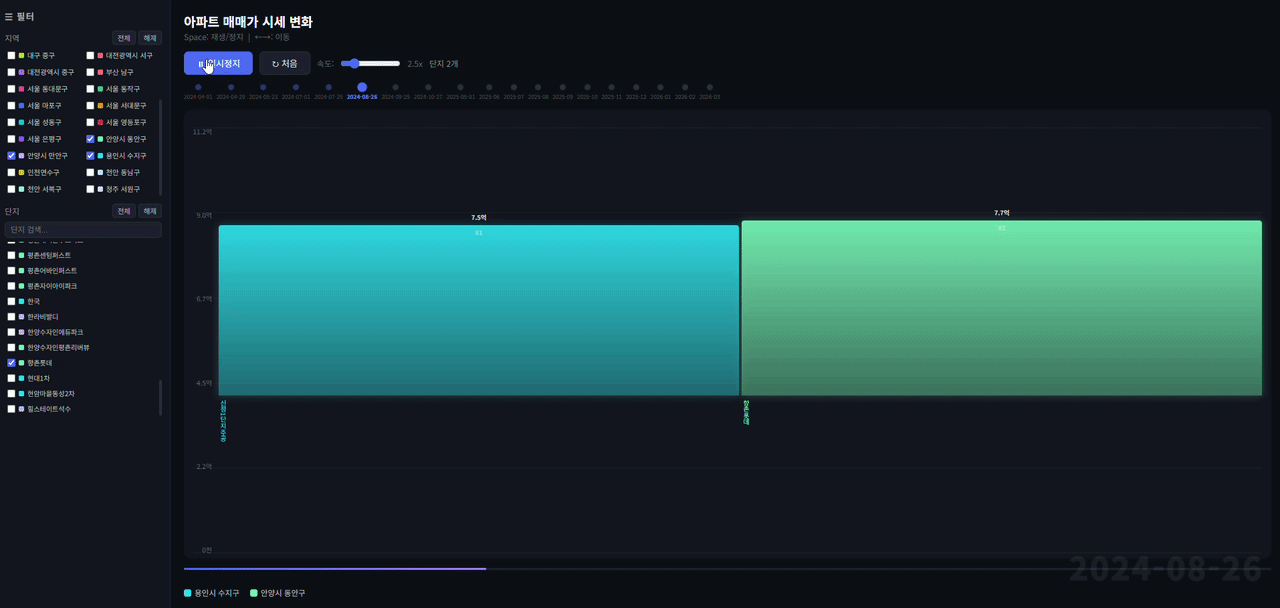The height and width of the screenshot is (608, 1280).
Task: Pause playback with the 일시정지 button
Action: pos(218,64)
